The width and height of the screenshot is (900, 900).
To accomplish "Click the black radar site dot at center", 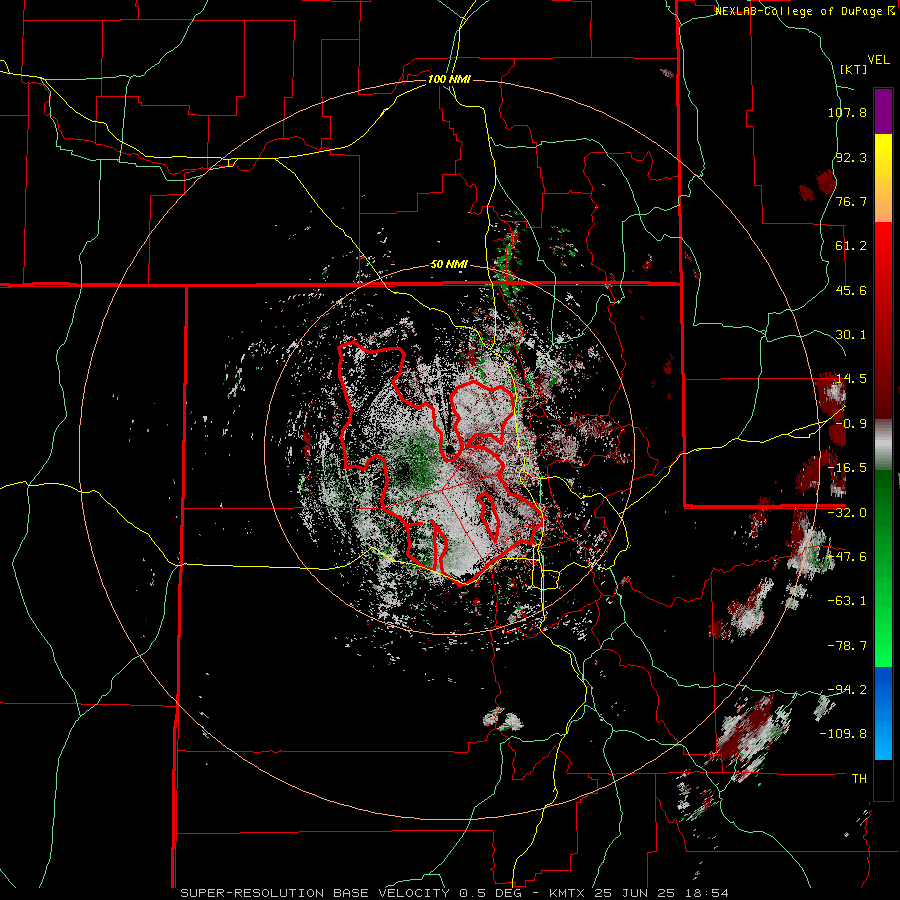I will [x=449, y=449].
